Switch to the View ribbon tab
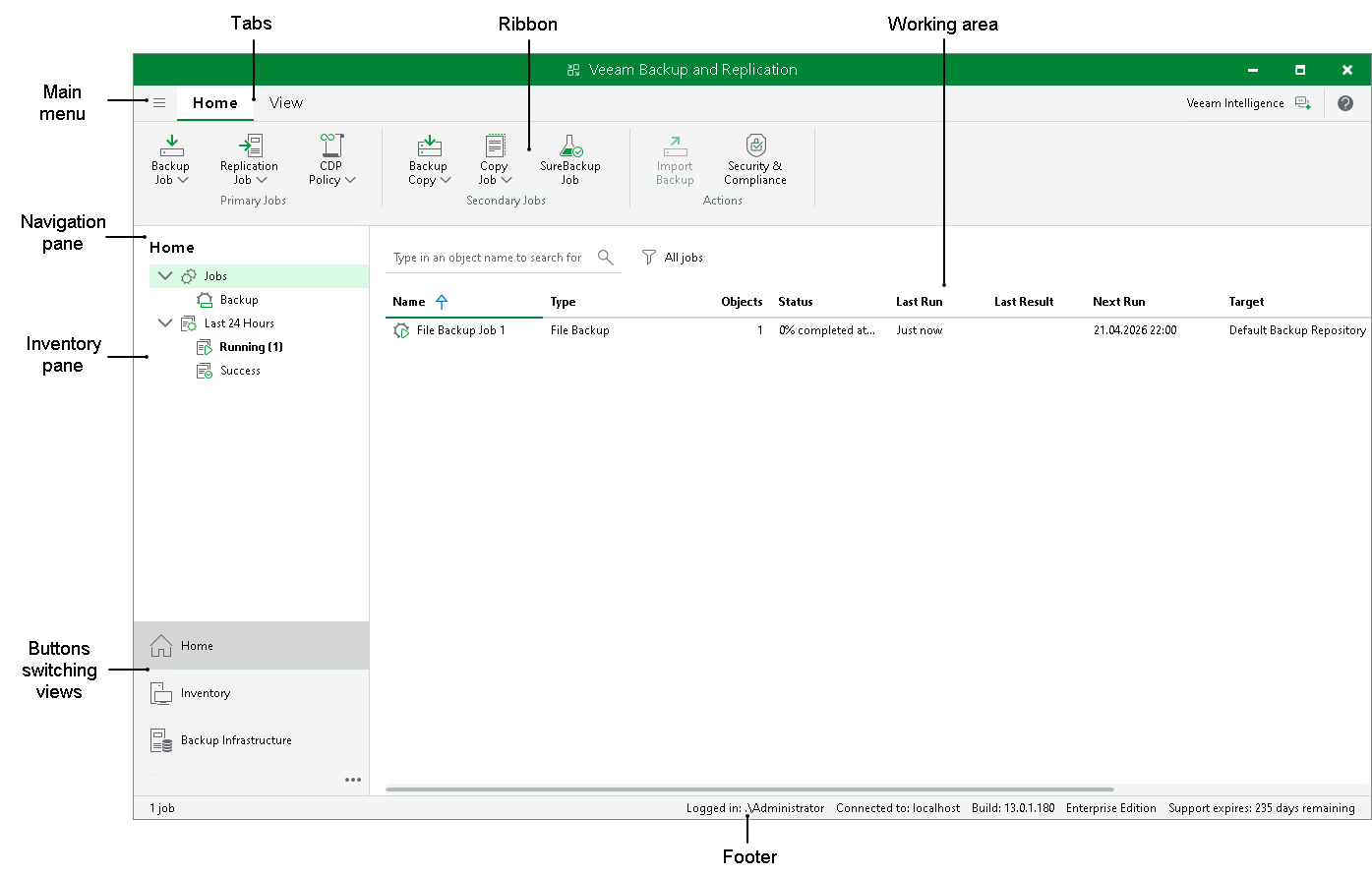1372x877 pixels. (x=286, y=103)
